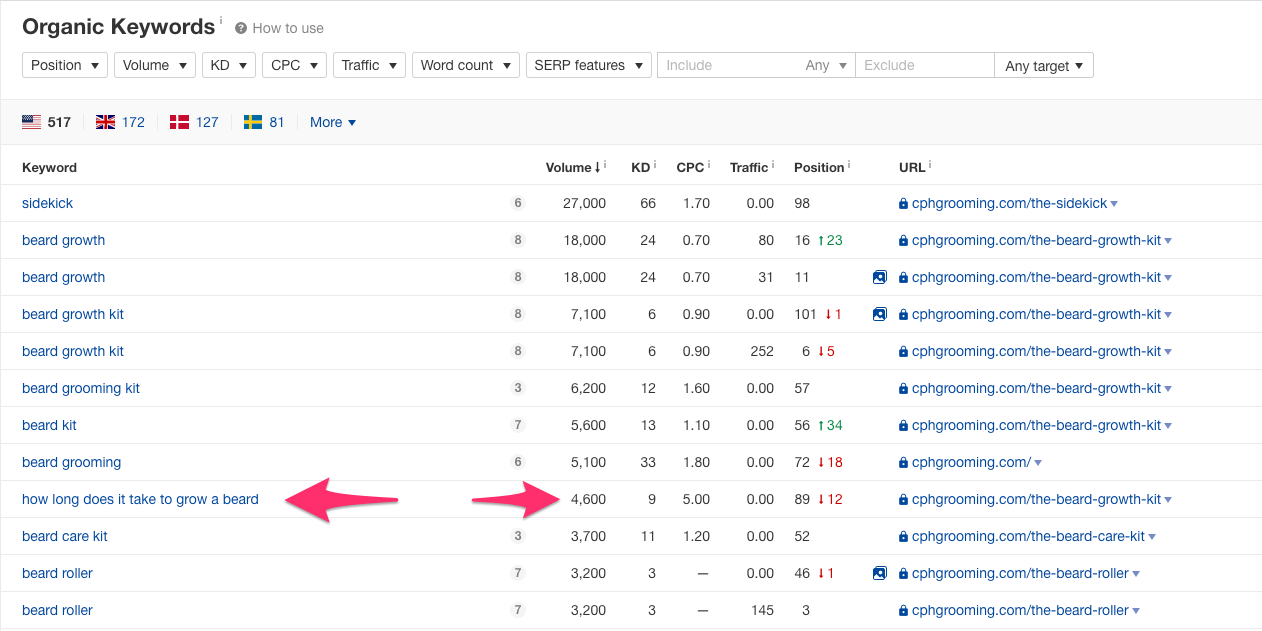Open SERP features badge 3 for beard grooming kit
The width and height of the screenshot is (1262, 631).
518,388
